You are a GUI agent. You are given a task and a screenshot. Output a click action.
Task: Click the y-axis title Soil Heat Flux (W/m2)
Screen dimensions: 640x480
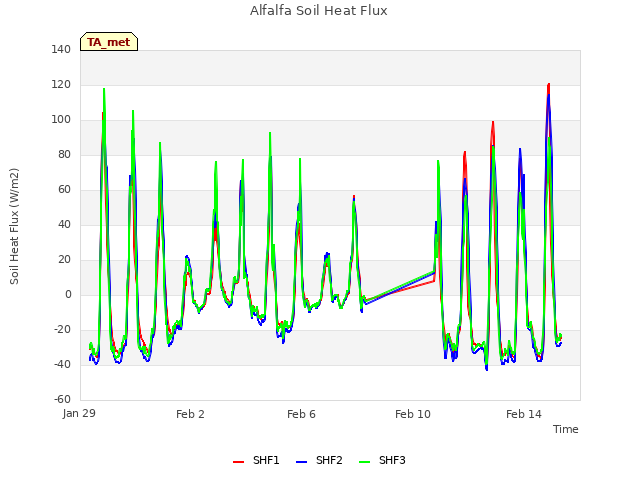pyautogui.click(x=14, y=226)
